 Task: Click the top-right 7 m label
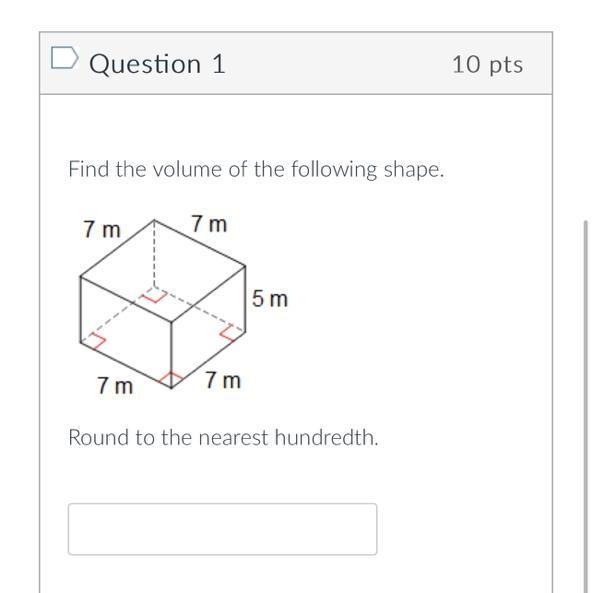(x=209, y=224)
